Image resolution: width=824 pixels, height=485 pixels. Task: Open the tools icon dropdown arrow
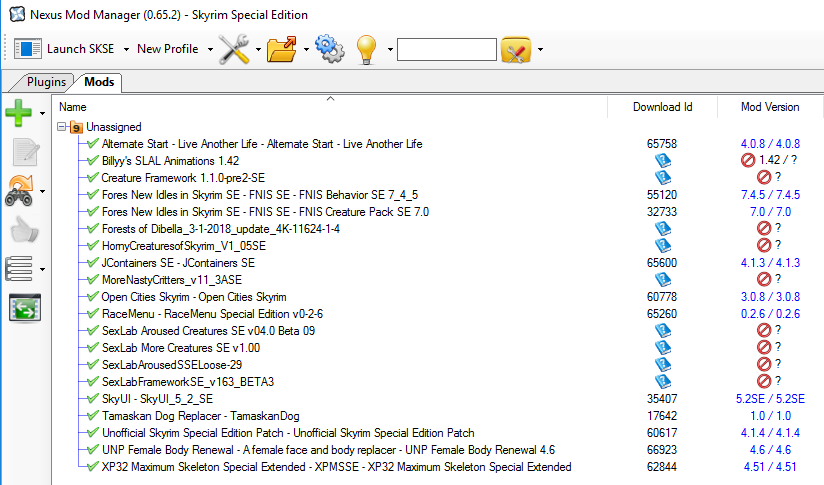258,49
